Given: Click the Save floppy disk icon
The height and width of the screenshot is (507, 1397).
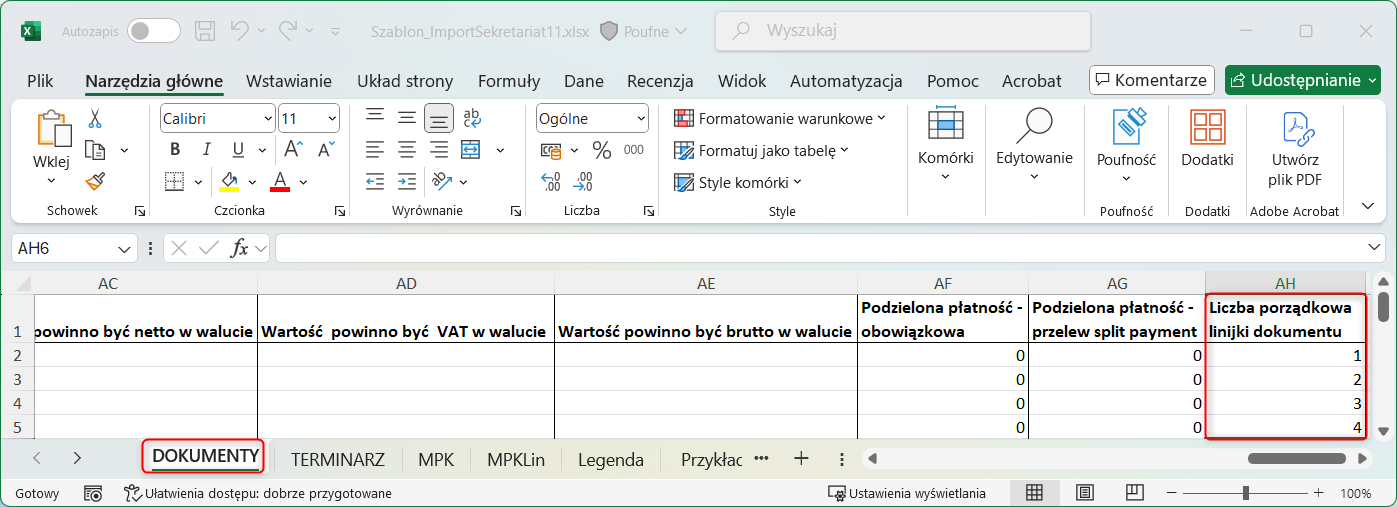Looking at the screenshot, I should 205,31.
